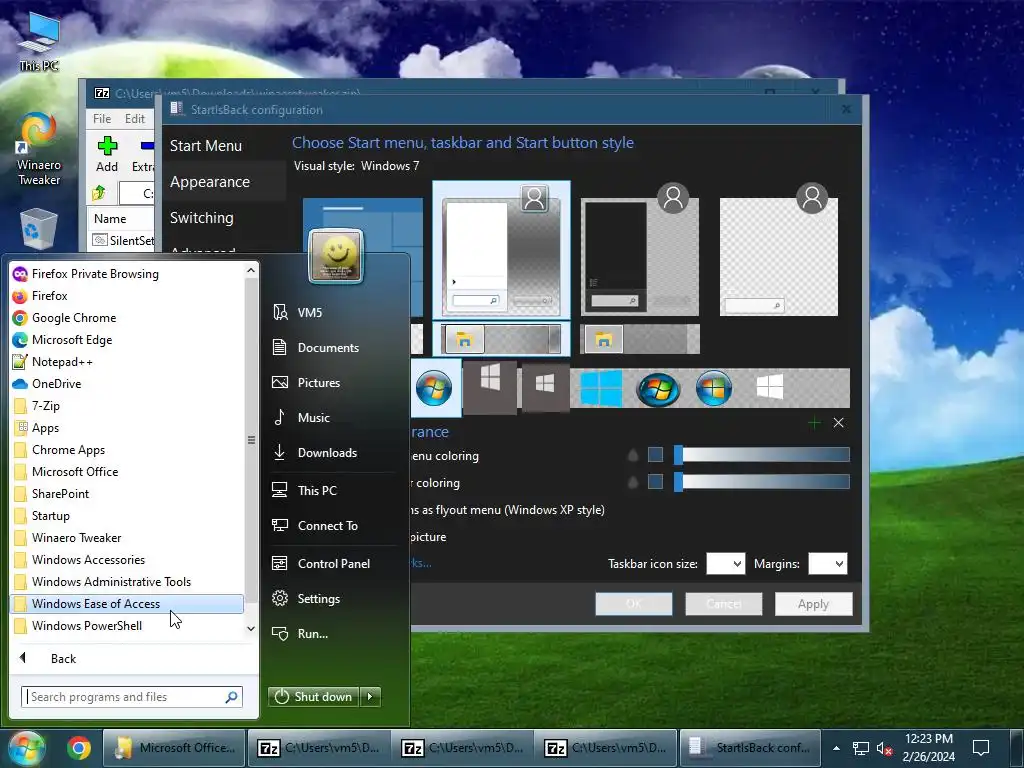Viewport: 1024px width, 768px height.
Task: Expand Windows Administrative Tools folder
Action: pyautogui.click(x=127, y=582)
